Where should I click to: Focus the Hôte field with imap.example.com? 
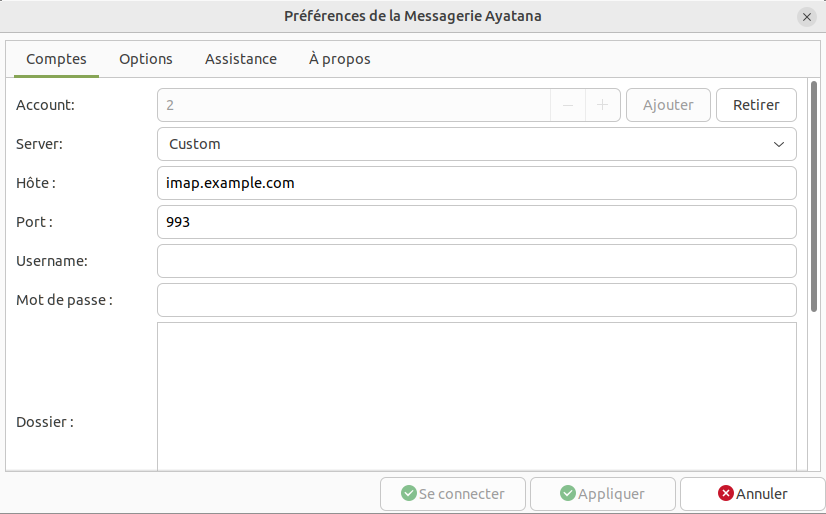[476, 183]
